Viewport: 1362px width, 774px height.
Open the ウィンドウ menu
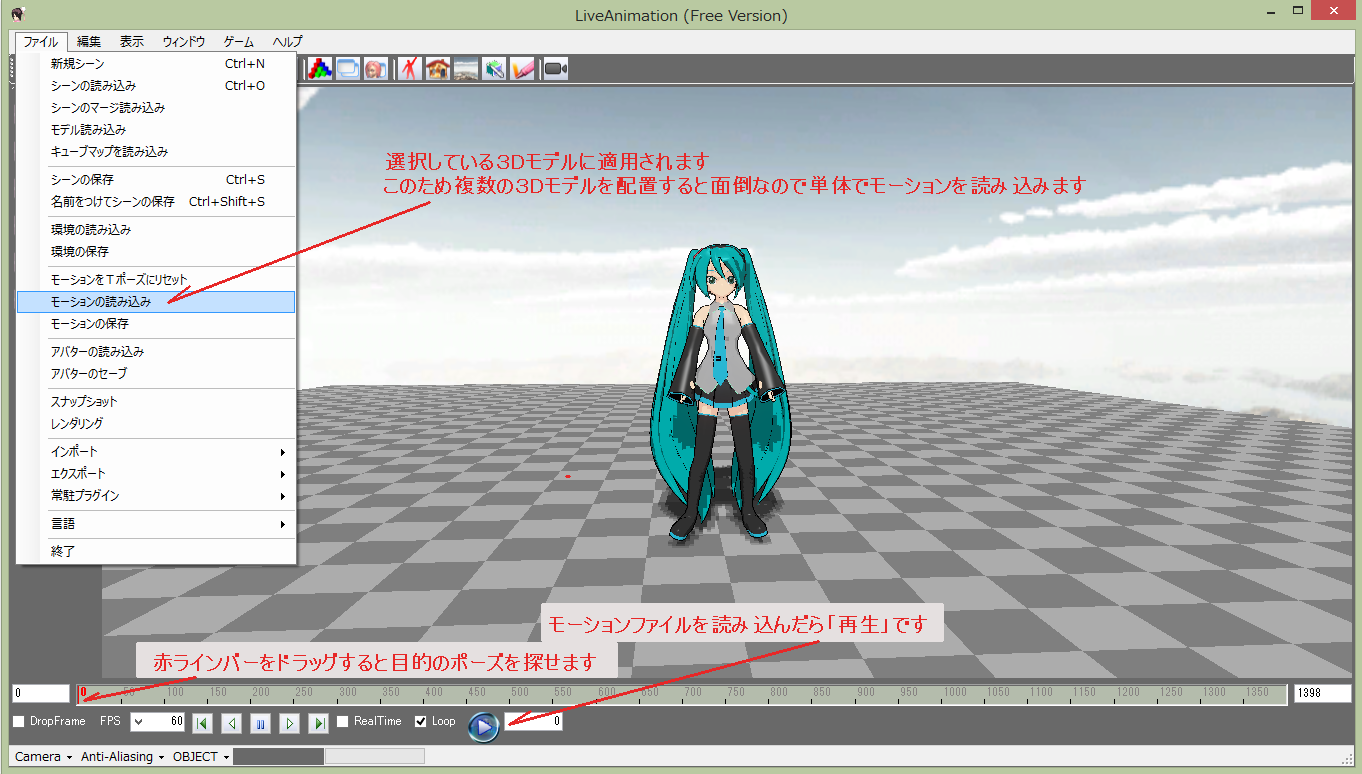184,42
